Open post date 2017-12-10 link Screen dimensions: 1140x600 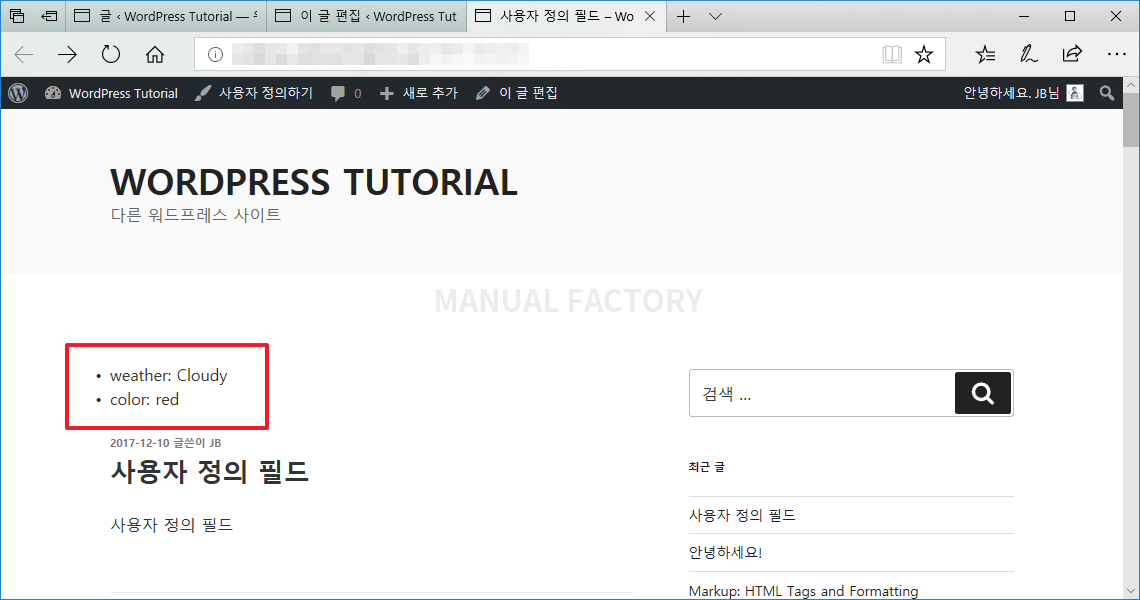click(140, 443)
